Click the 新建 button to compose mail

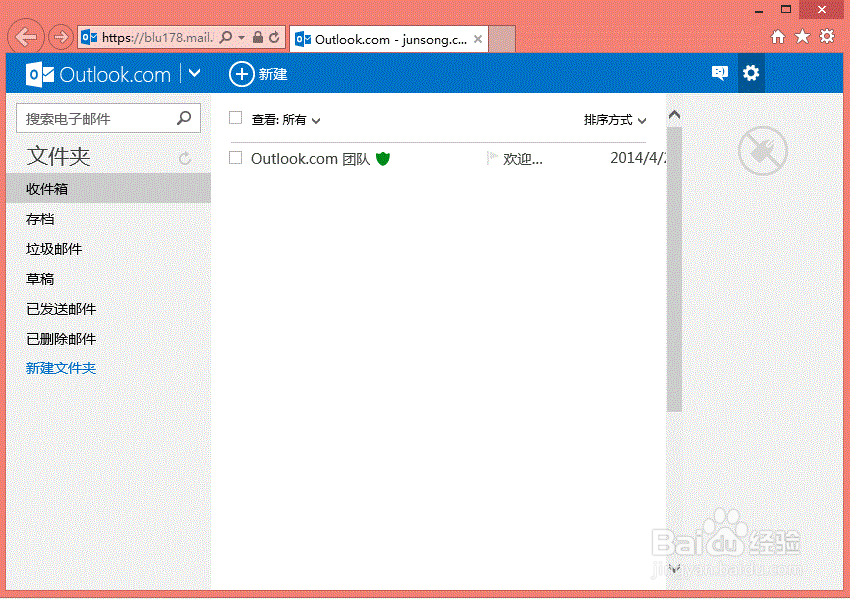[258, 73]
